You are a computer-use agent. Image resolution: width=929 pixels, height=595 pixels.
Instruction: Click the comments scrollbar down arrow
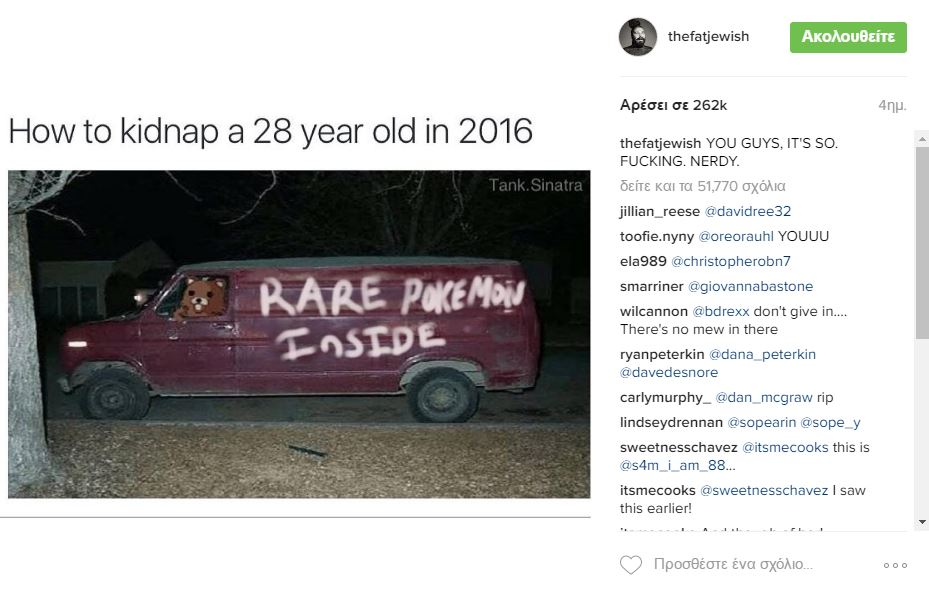tap(922, 522)
